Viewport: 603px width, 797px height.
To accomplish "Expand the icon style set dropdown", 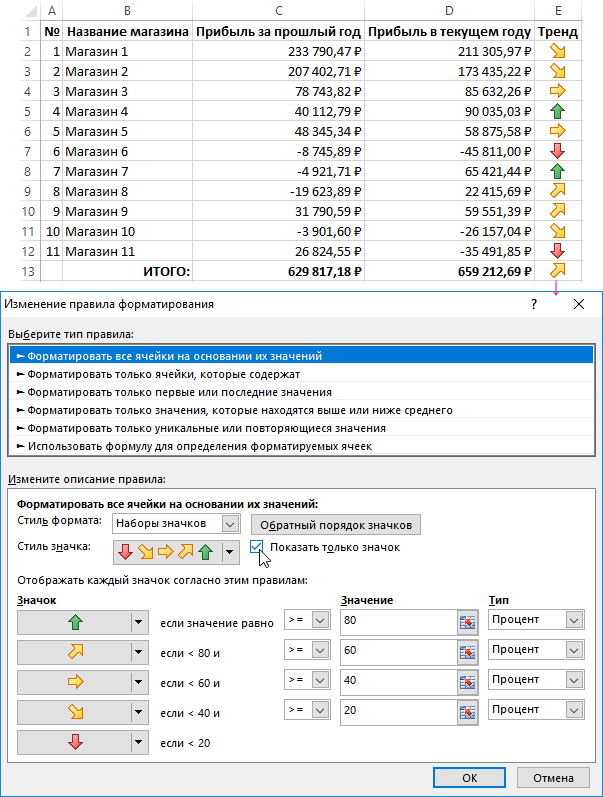I will point(231,551).
